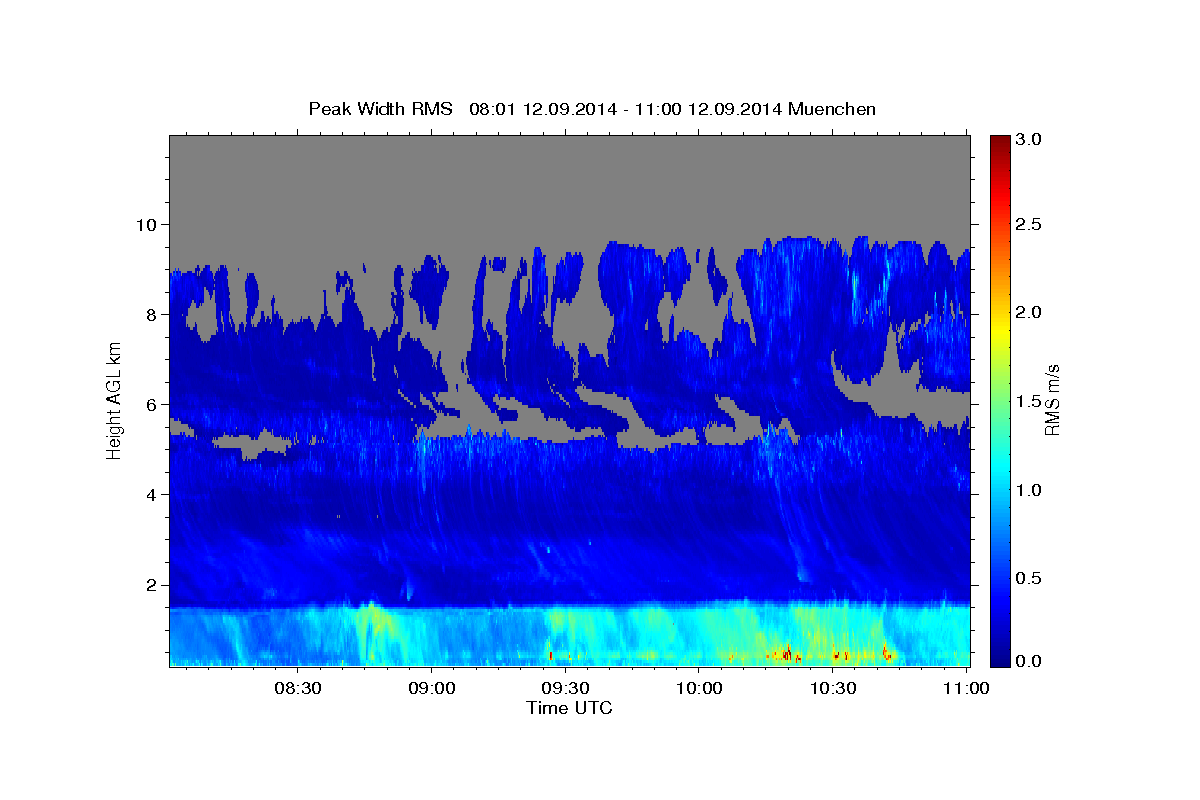Click the yellow band of the colorbar

[x=999, y=330]
